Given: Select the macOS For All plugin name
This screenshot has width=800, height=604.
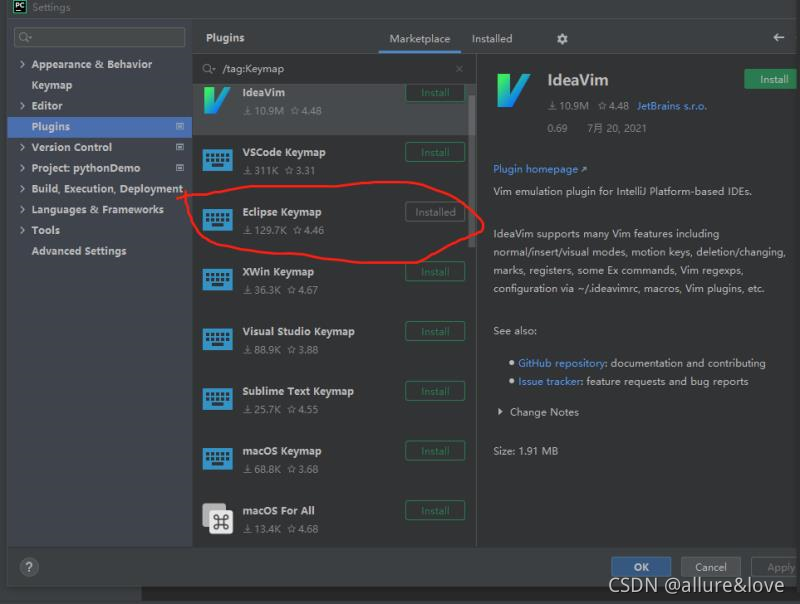Looking at the screenshot, I should (279, 511).
